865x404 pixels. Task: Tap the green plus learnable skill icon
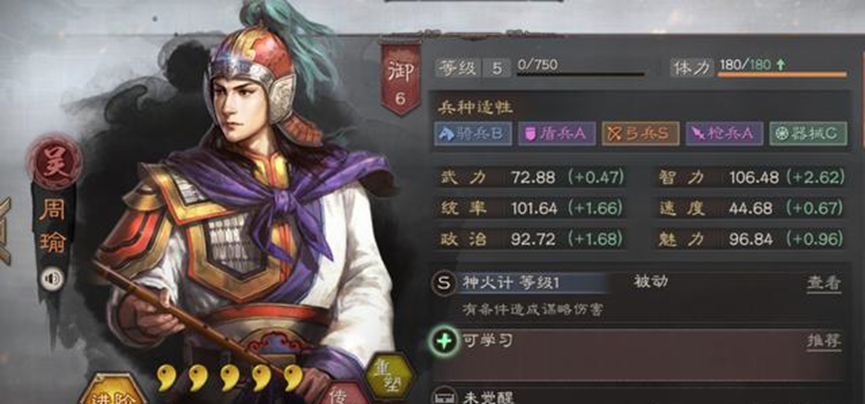click(x=444, y=342)
